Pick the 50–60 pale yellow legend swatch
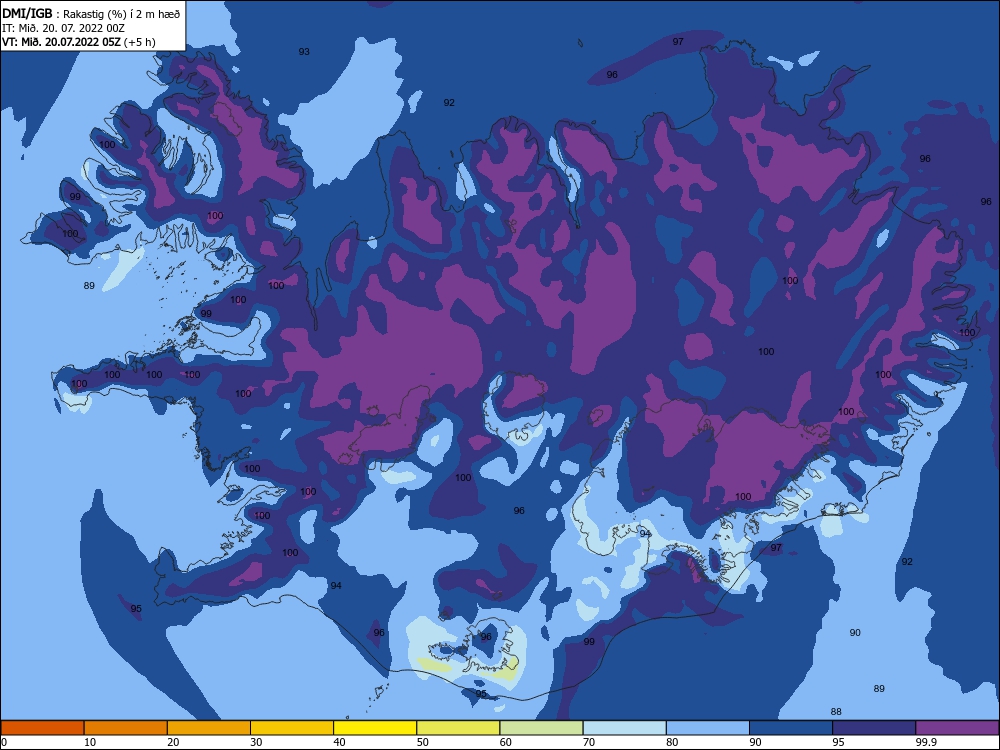The width and height of the screenshot is (1000, 750). 459,728
